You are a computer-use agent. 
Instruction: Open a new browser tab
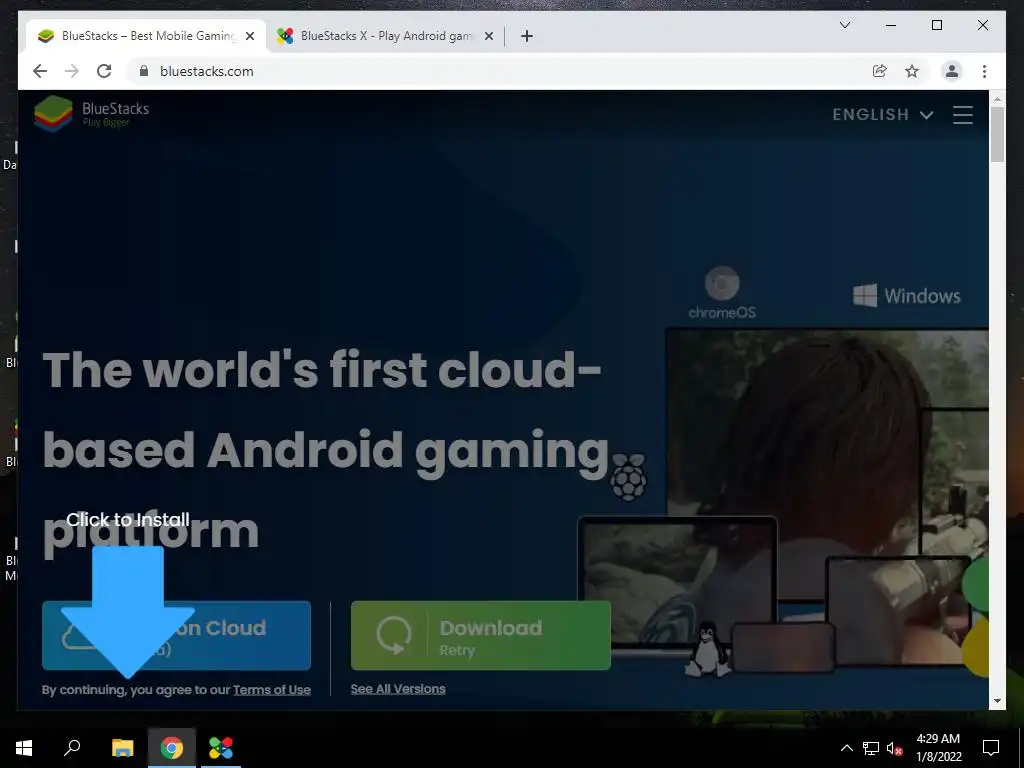[x=527, y=36]
